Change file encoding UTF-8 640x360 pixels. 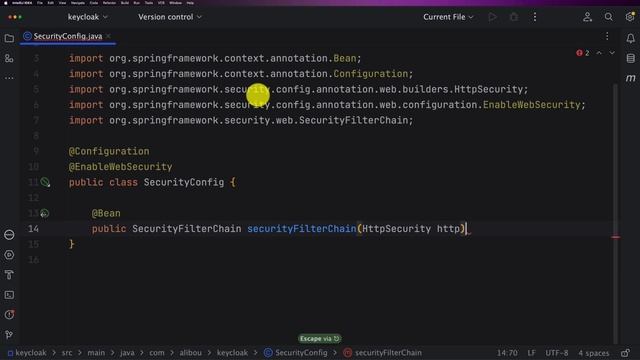(x=556, y=353)
